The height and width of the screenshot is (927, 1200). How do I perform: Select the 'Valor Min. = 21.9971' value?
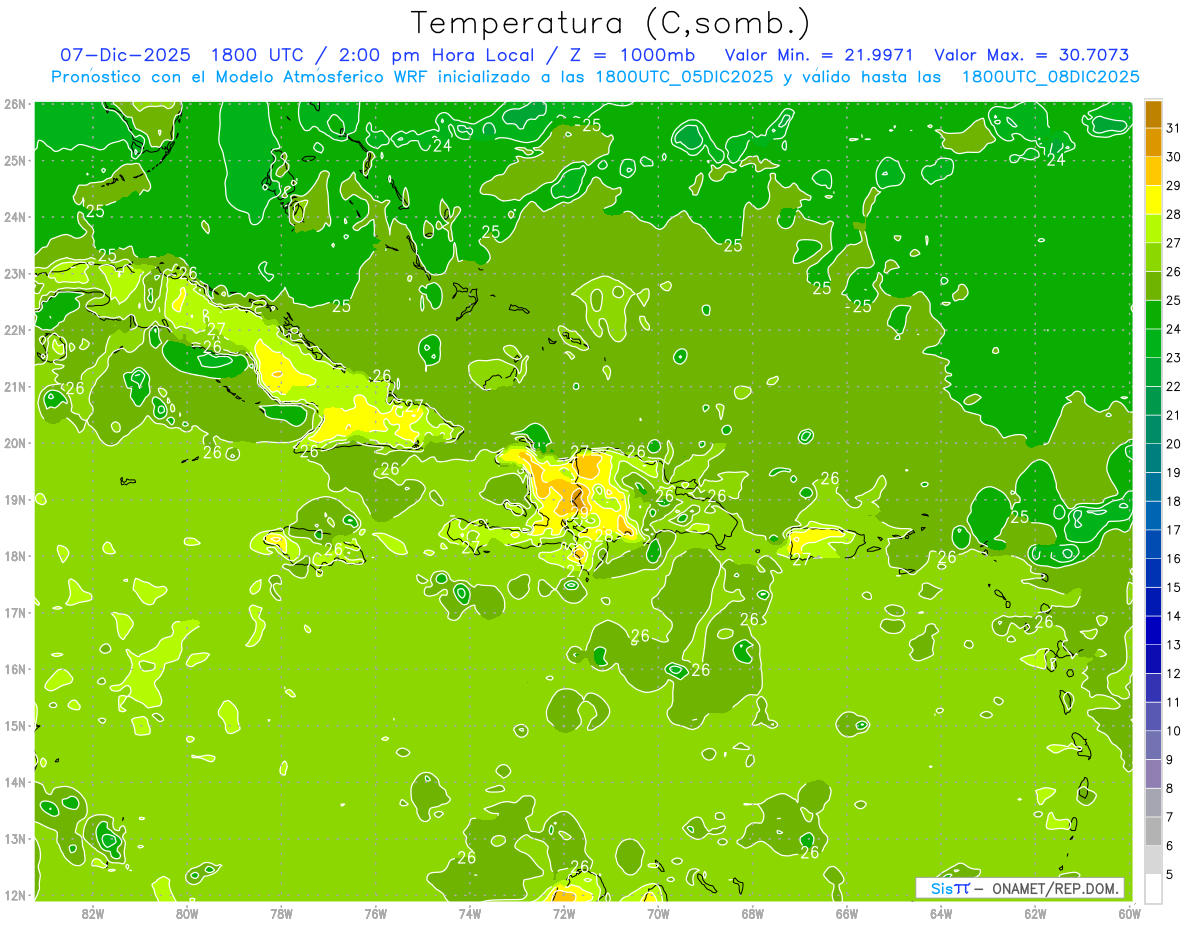click(820, 55)
